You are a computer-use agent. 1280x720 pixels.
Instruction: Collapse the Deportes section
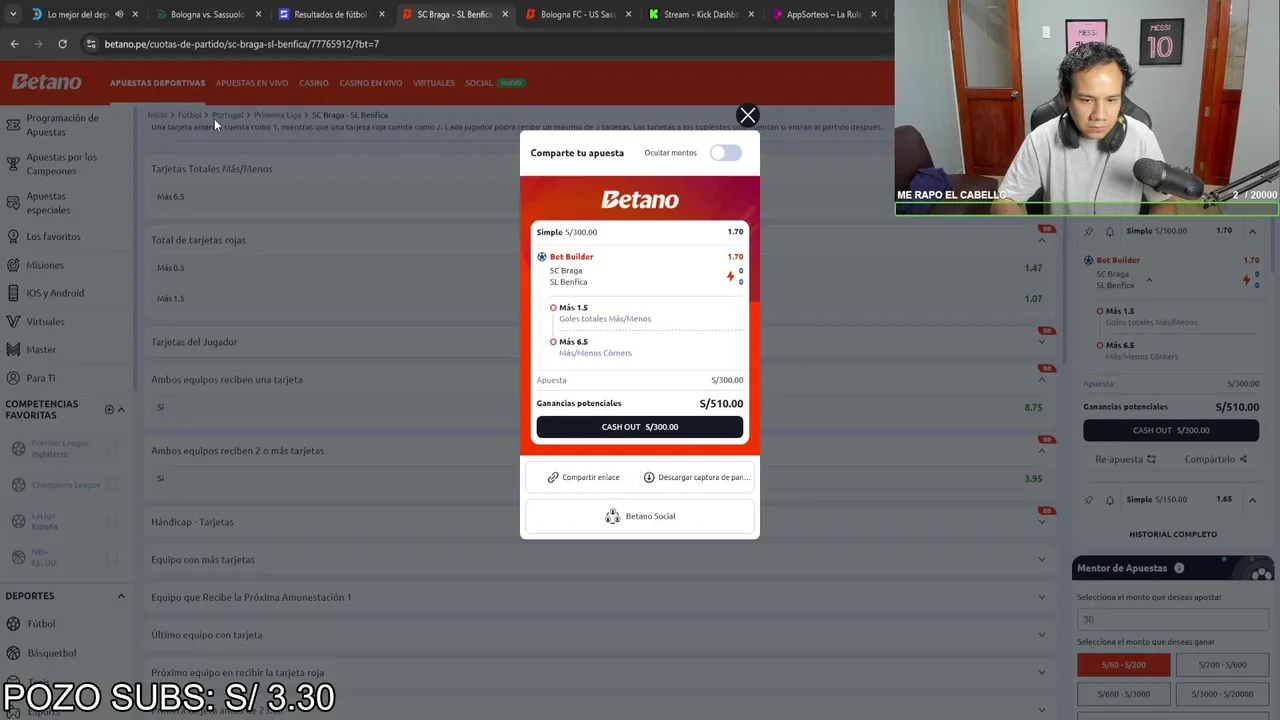(121, 596)
